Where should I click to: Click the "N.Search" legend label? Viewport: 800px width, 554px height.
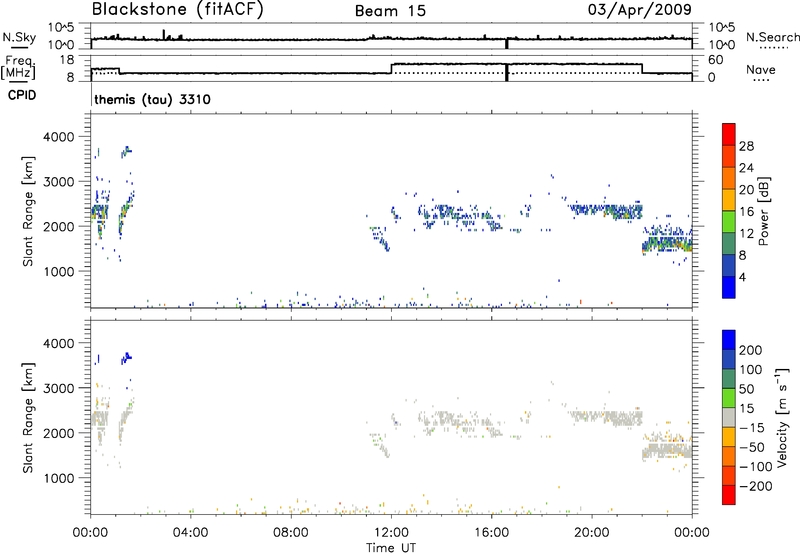coord(772,37)
